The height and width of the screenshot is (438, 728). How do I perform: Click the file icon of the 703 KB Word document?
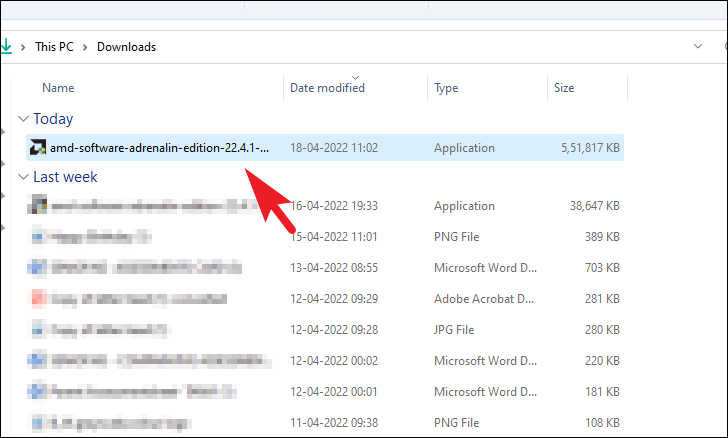[37, 267]
